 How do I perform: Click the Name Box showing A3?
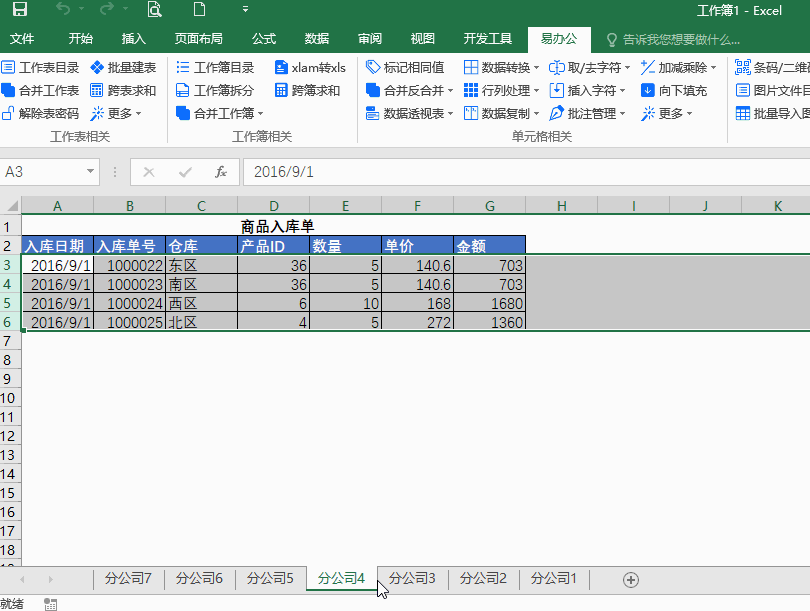41,171
